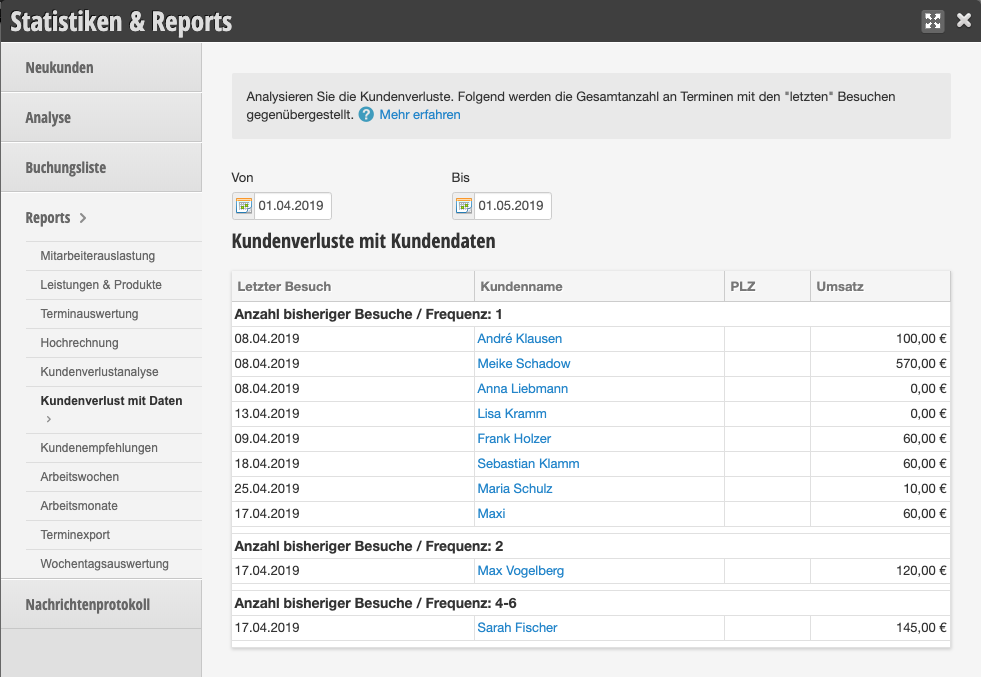Screen dimensions: 981x677
Task: Open the Bis date calendar icon
Action: (x=463, y=206)
